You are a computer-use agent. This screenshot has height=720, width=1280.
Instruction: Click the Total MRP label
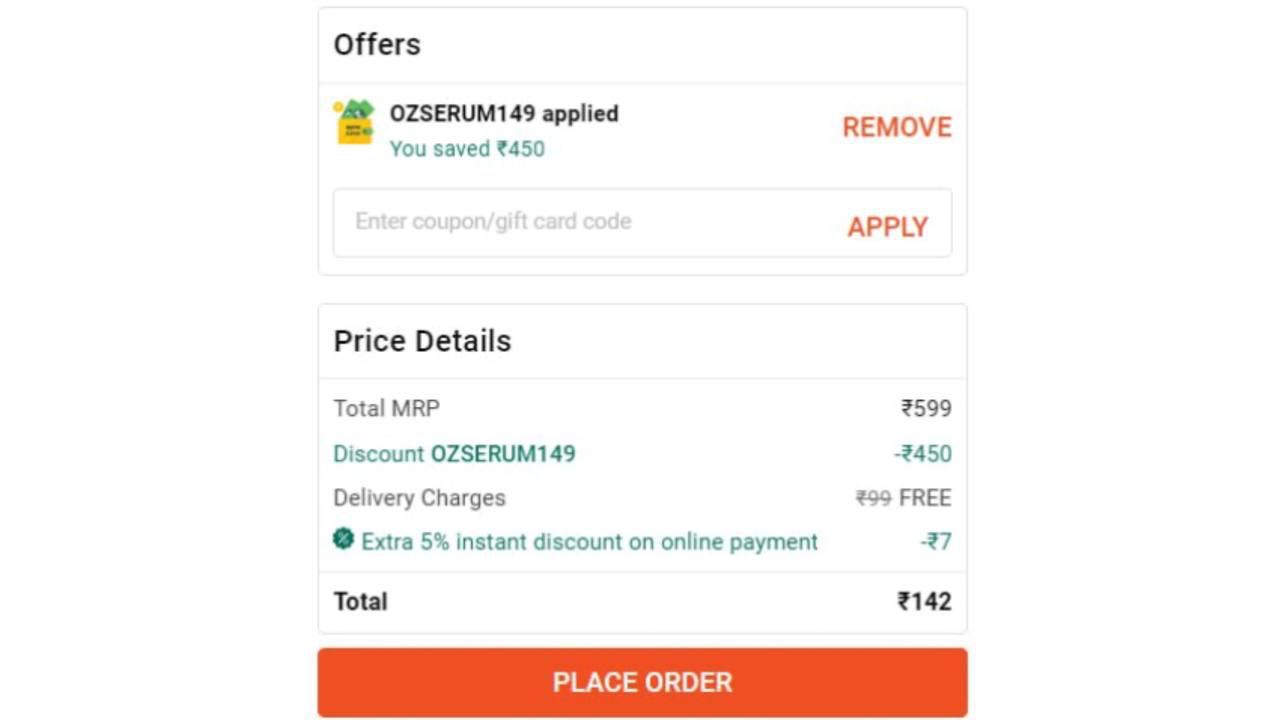click(x=386, y=408)
